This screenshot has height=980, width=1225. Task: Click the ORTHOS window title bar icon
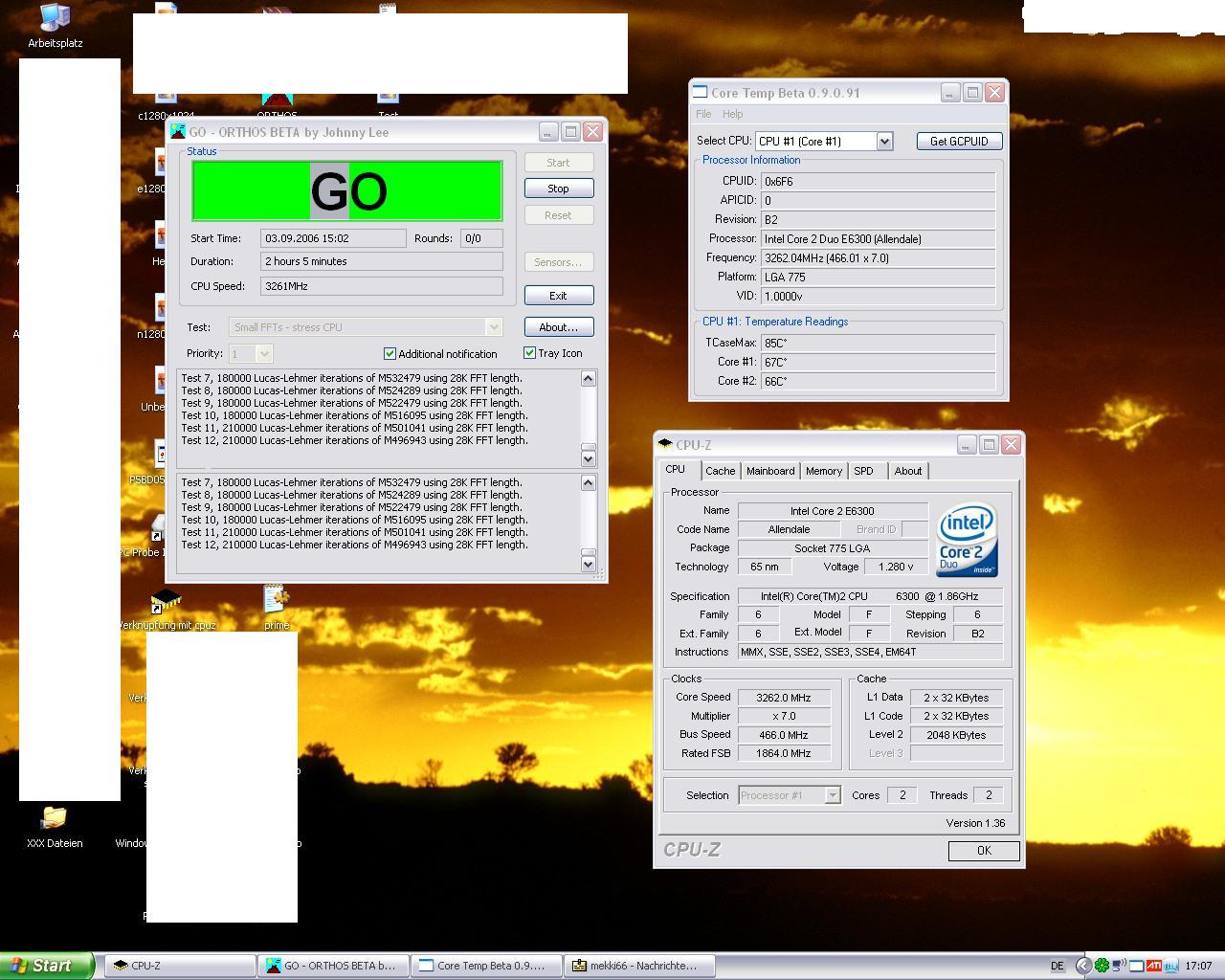click(x=178, y=132)
